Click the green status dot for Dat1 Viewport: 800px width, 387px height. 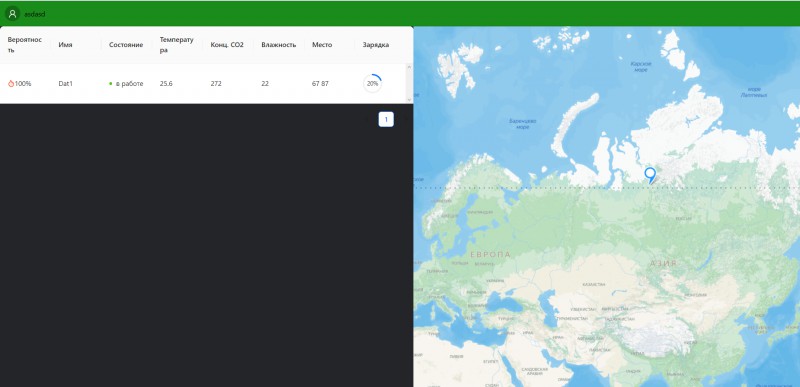111,84
